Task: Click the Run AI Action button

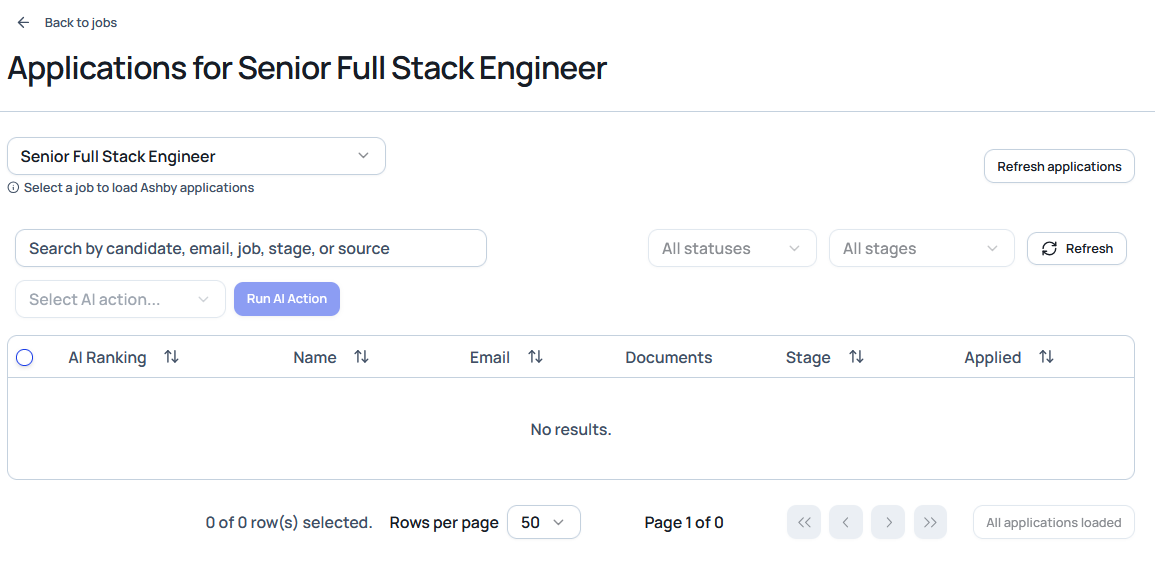Action: tap(287, 299)
